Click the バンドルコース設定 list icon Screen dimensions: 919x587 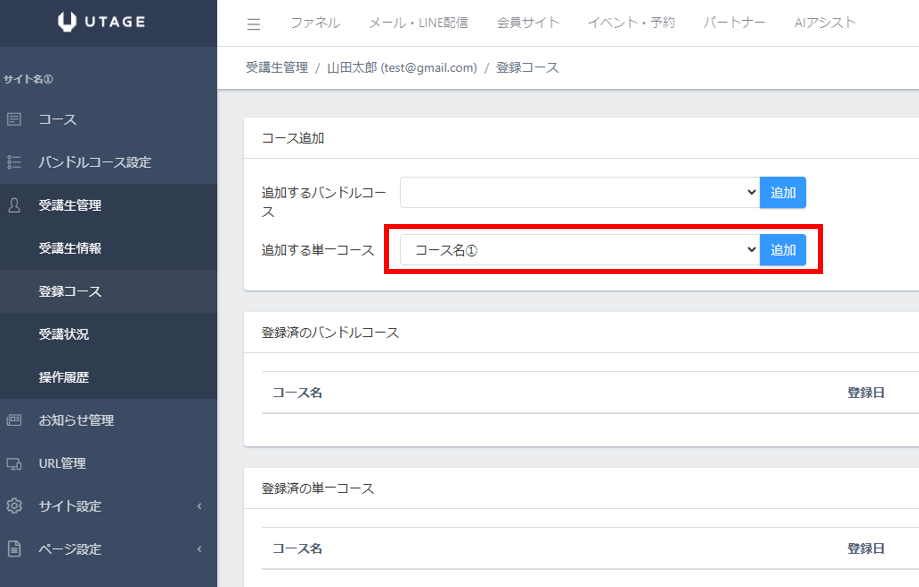pos(14,162)
